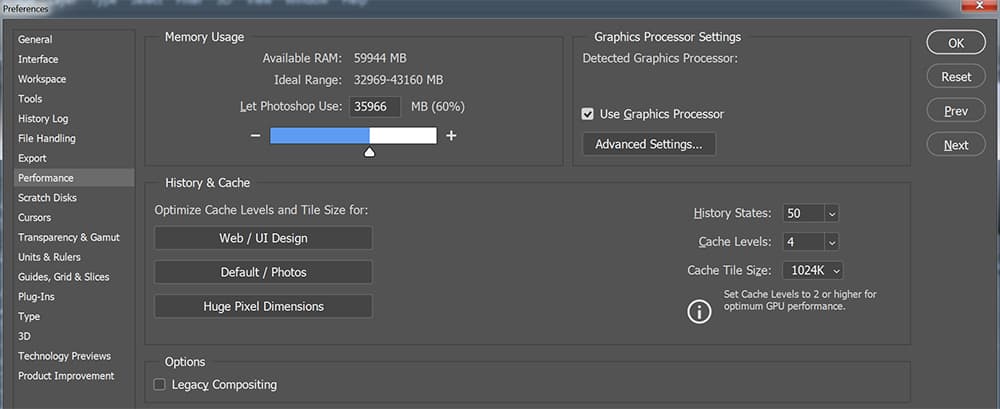Open the File Handling preferences
The height and width of the screenshot is (409, 1000).
pos(74,138)
